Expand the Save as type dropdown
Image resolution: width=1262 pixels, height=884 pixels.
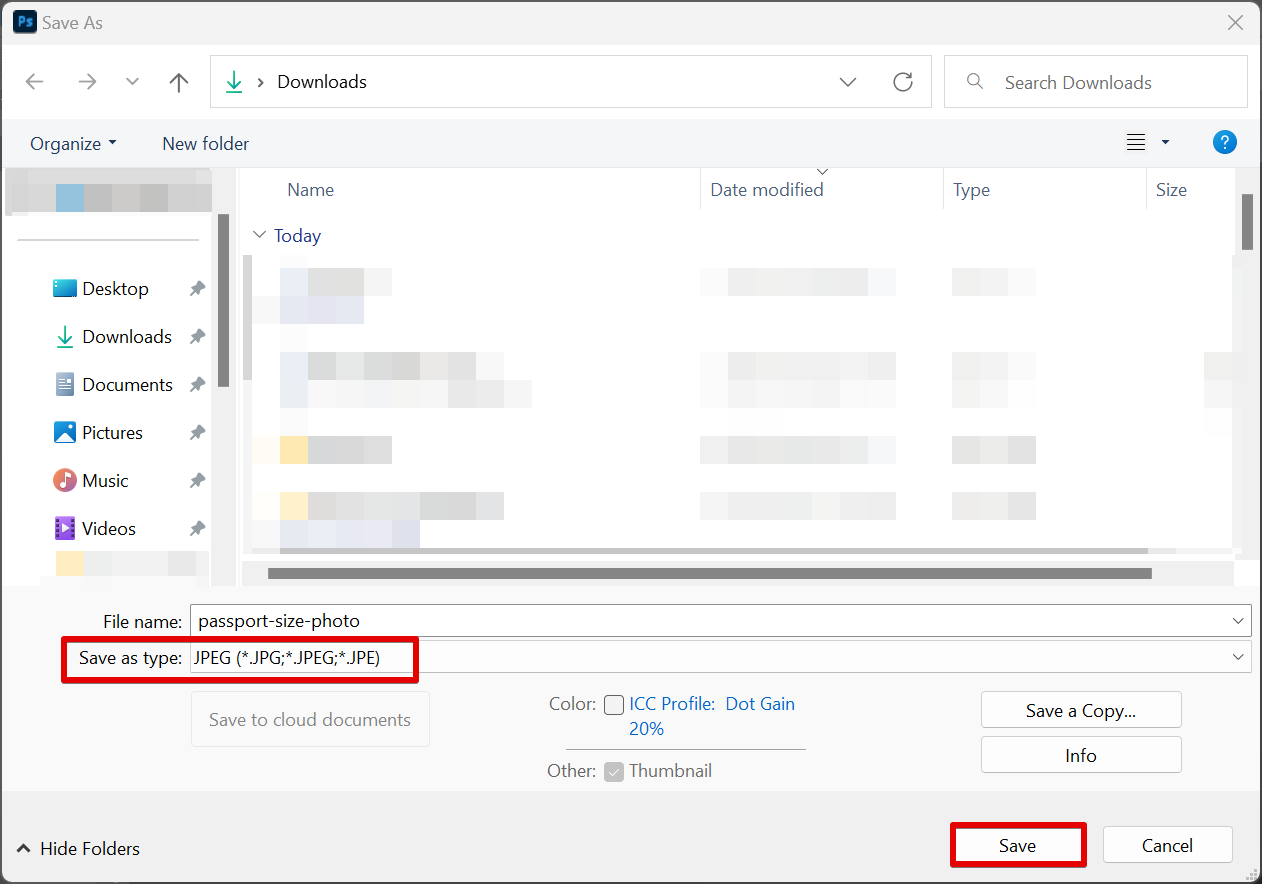pos(1239,657)
